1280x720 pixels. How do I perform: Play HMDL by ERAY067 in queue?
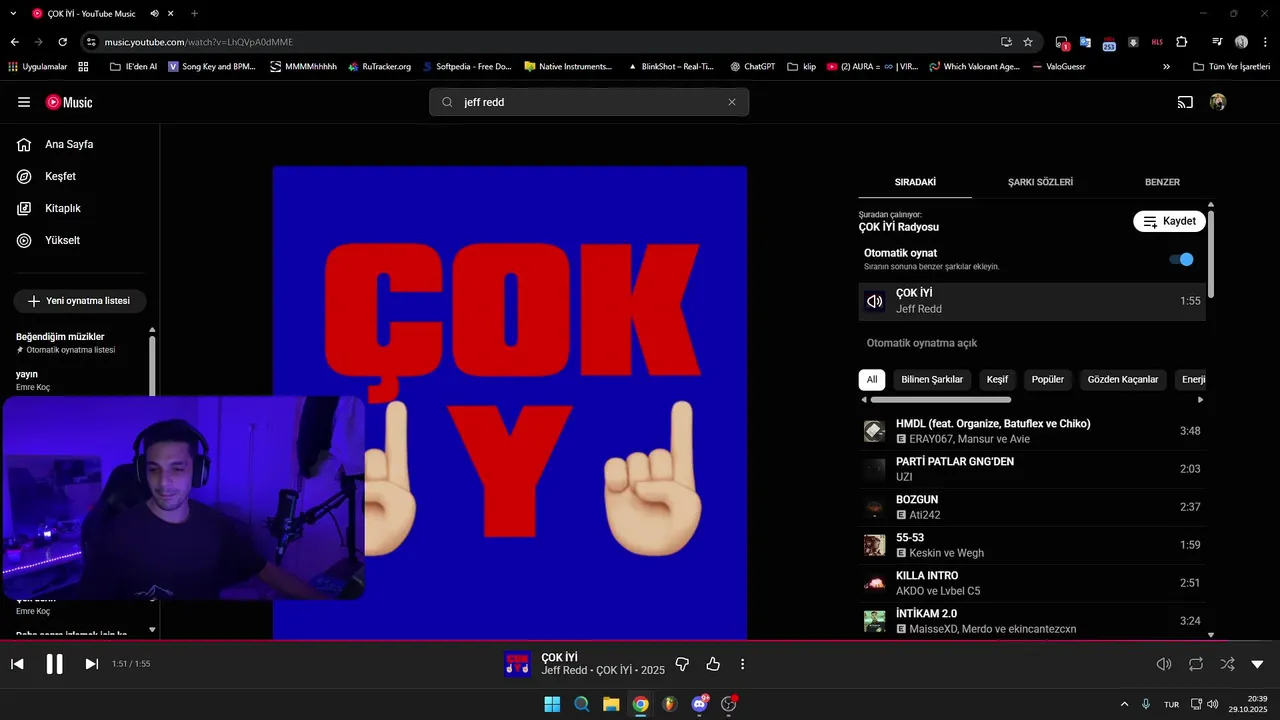point(1032,431)
